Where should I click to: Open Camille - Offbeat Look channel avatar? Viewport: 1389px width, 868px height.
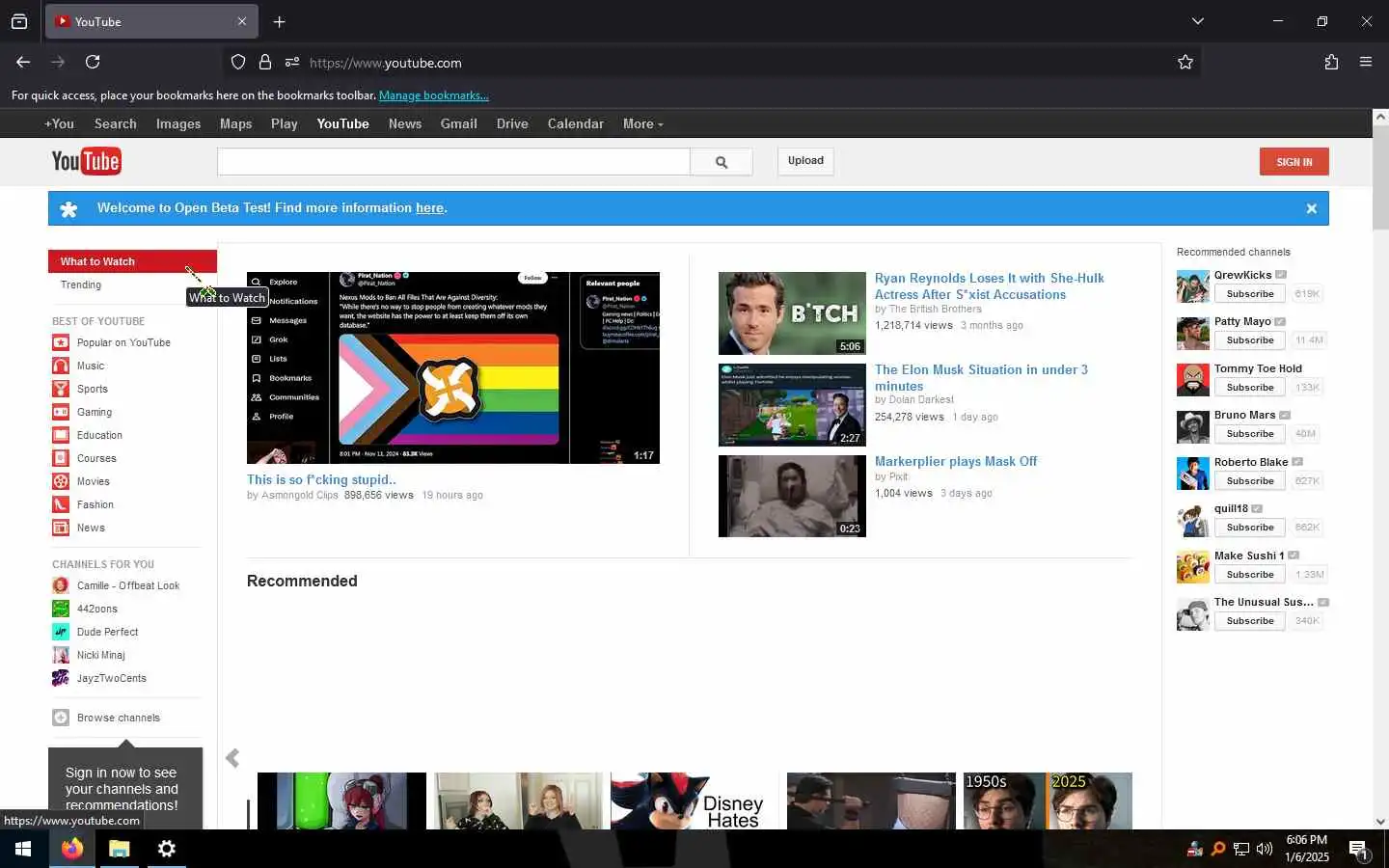coord(60,585)
